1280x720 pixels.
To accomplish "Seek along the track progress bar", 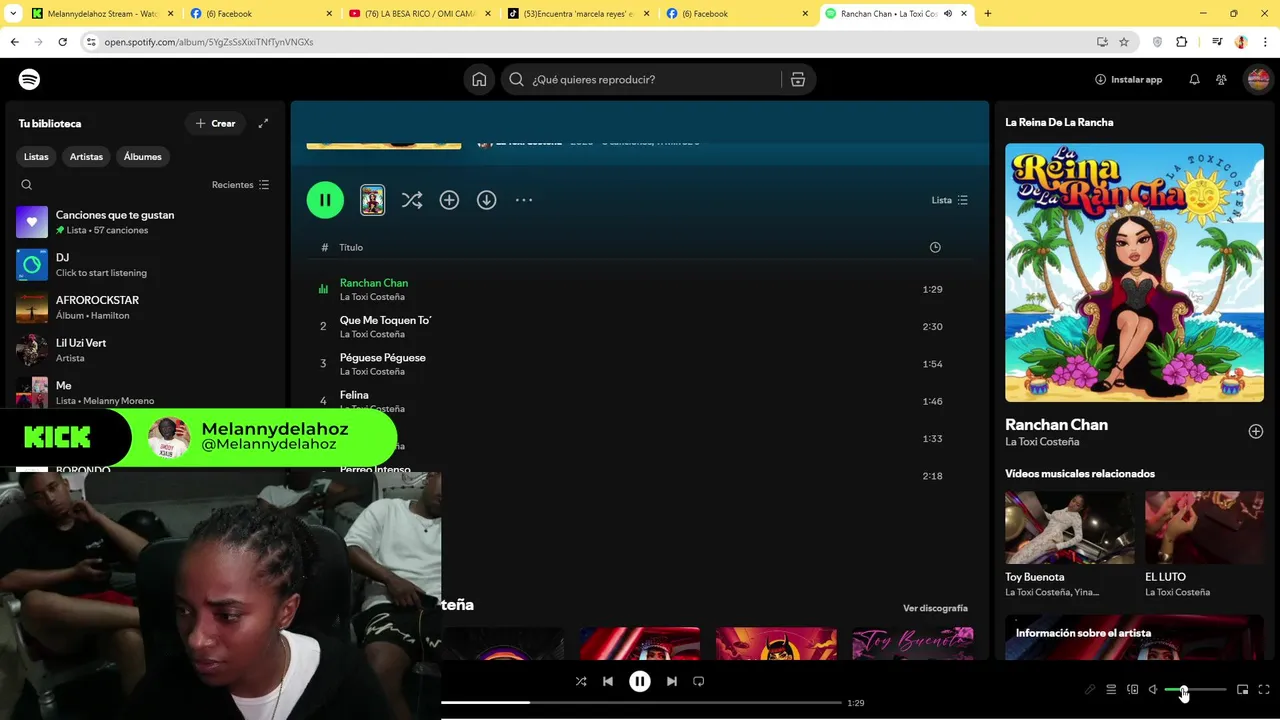I will (641, 702).
